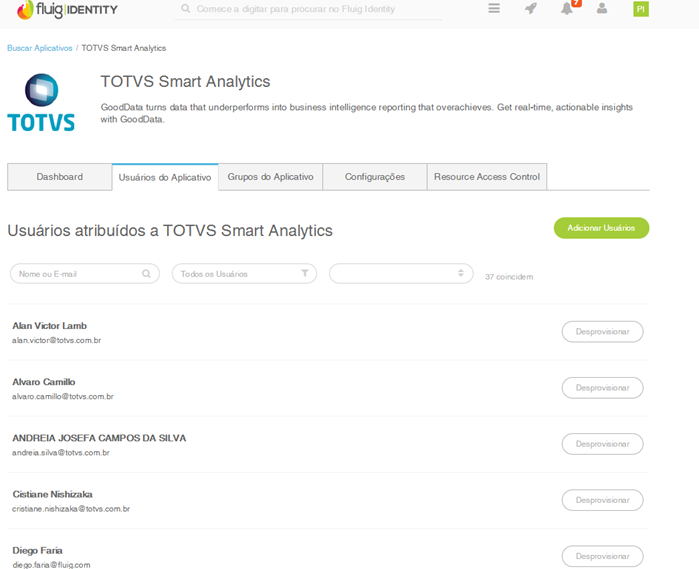The width and height of the screenshot is (699, 569).
Task: Open the hamburger menu icon
Action: pos(494,9)
